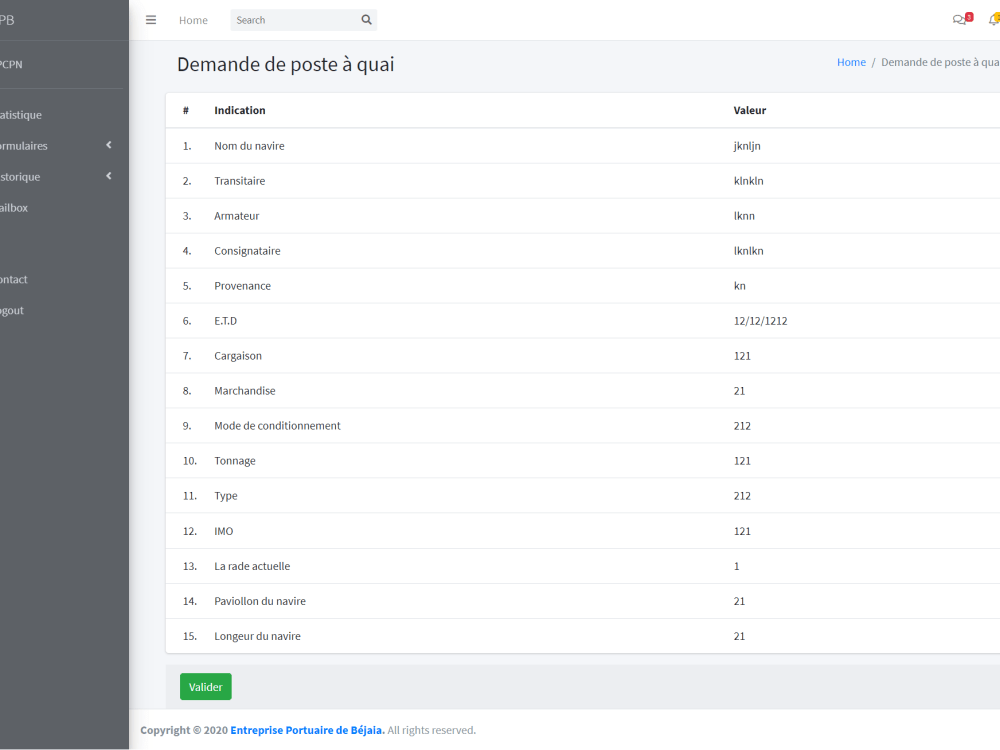Select the Tonnage row label
The width and height of the screenshot is (1000, 750).
click(235, 461)
